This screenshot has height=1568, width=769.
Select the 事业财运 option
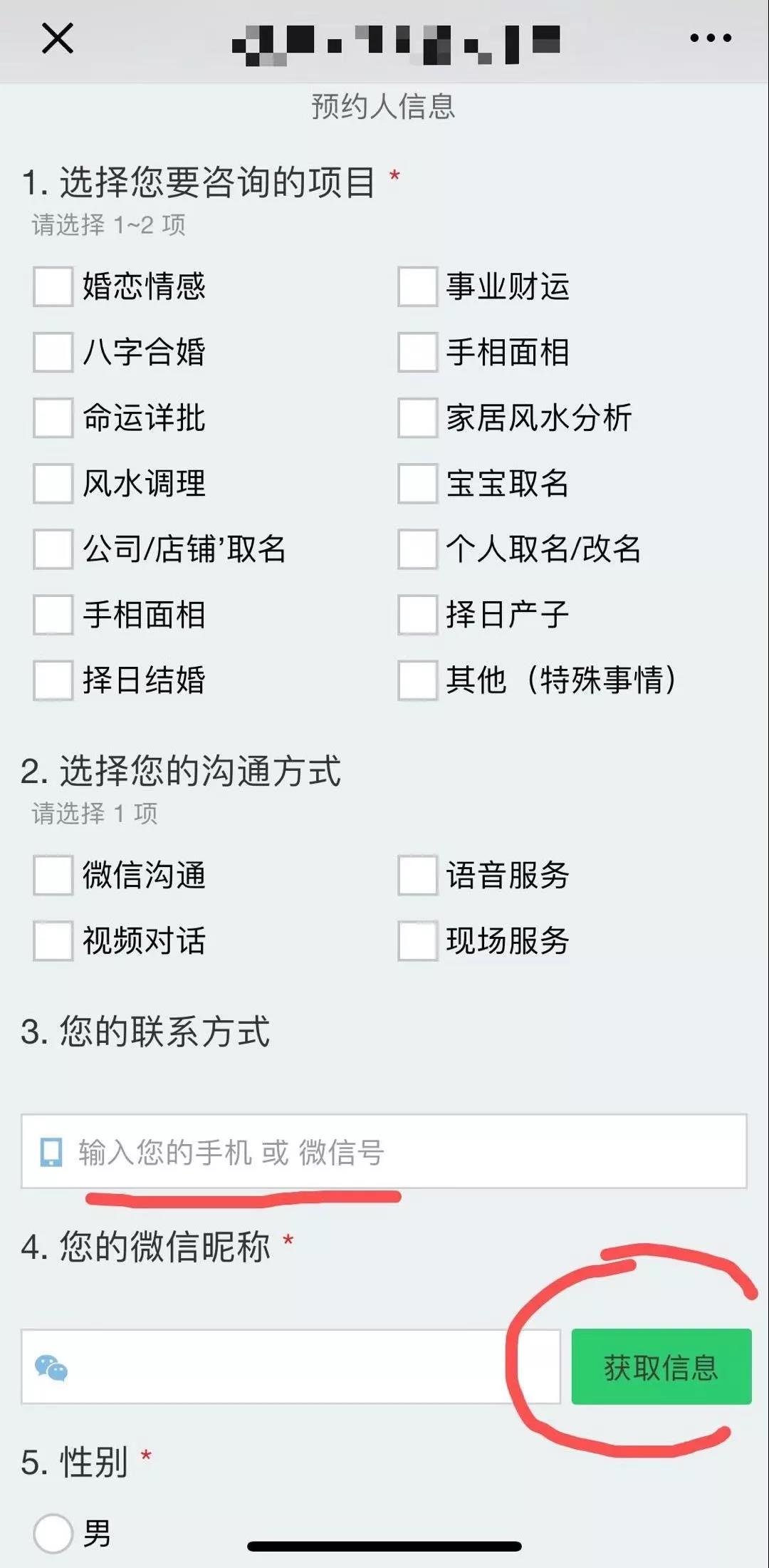[418, 286]
